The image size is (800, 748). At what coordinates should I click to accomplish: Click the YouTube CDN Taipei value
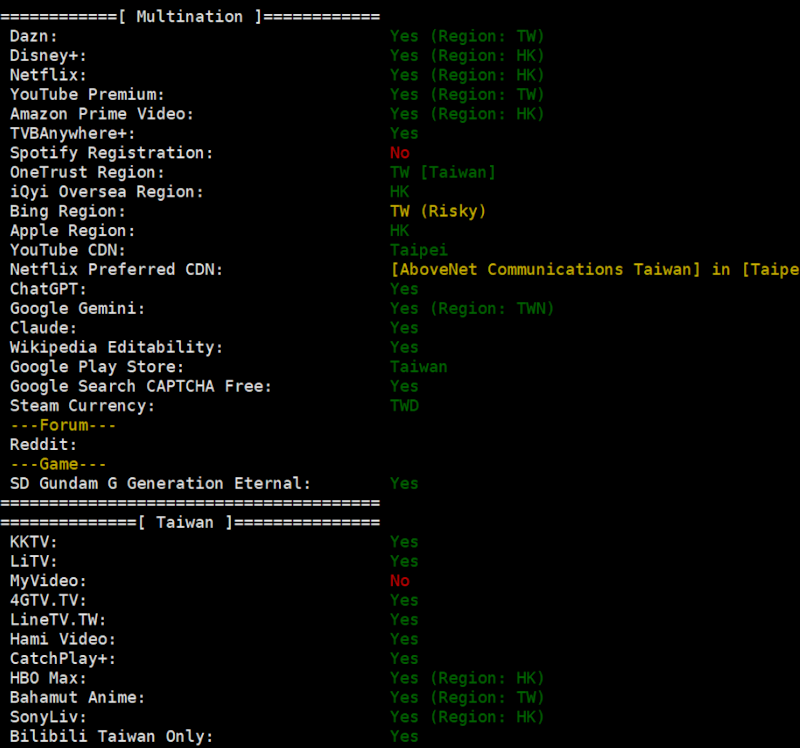coord(418,250)
